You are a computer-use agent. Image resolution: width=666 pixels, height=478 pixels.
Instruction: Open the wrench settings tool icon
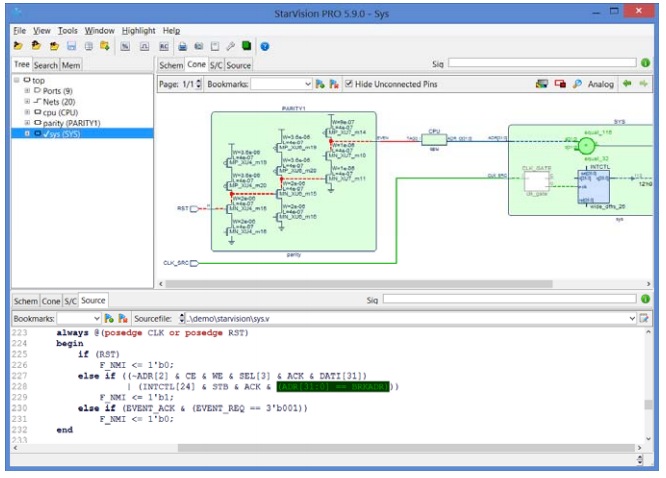coord(231,46)
